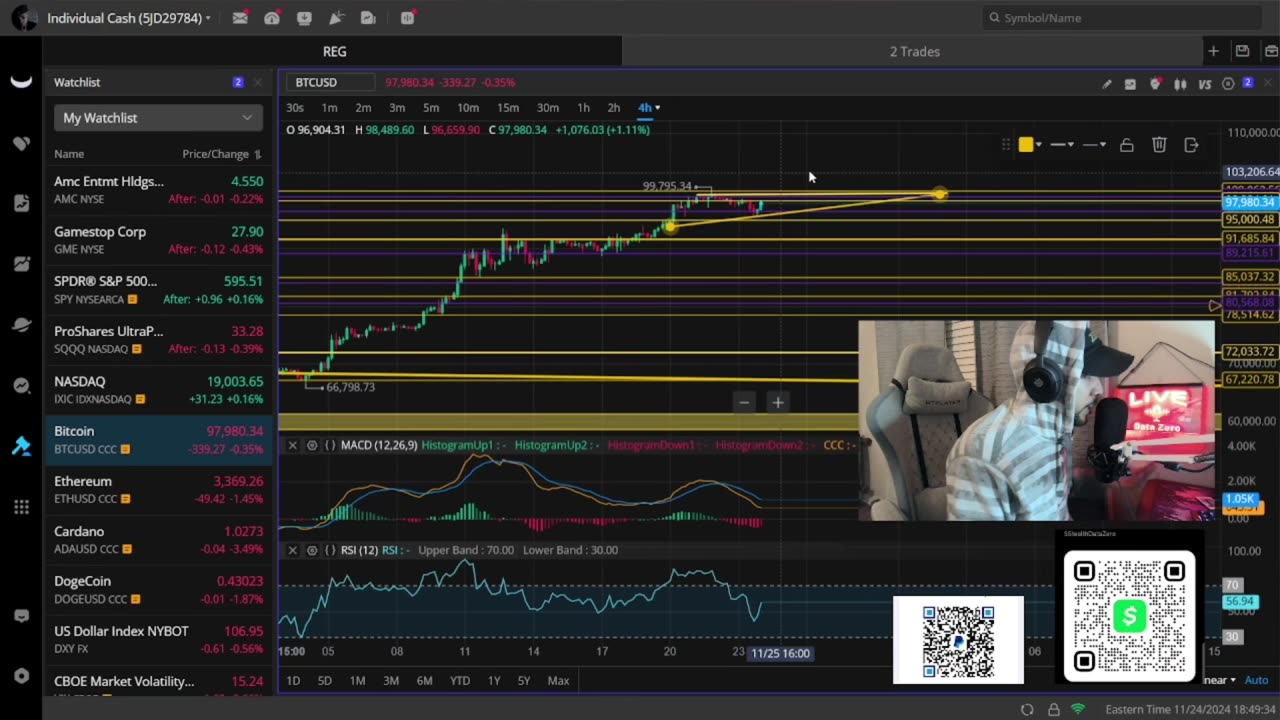Click the chart snapshot icon in chart toolbar
This screenshot has width=1280, height=720.
pyautogui.click(x=1130, y=84)
